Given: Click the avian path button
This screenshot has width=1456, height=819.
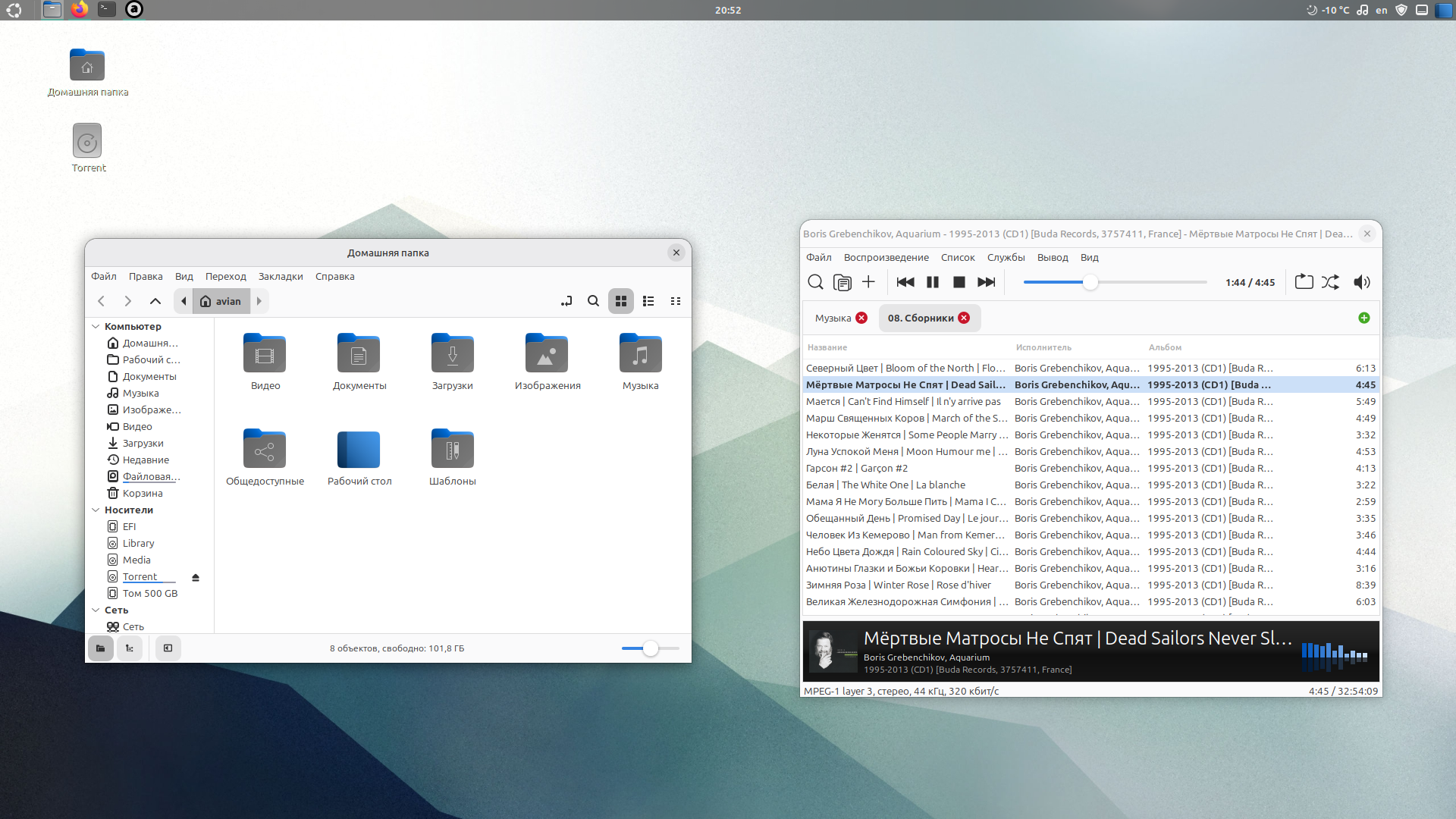Looking at the screenshot, I should click(x=221, y=301).
